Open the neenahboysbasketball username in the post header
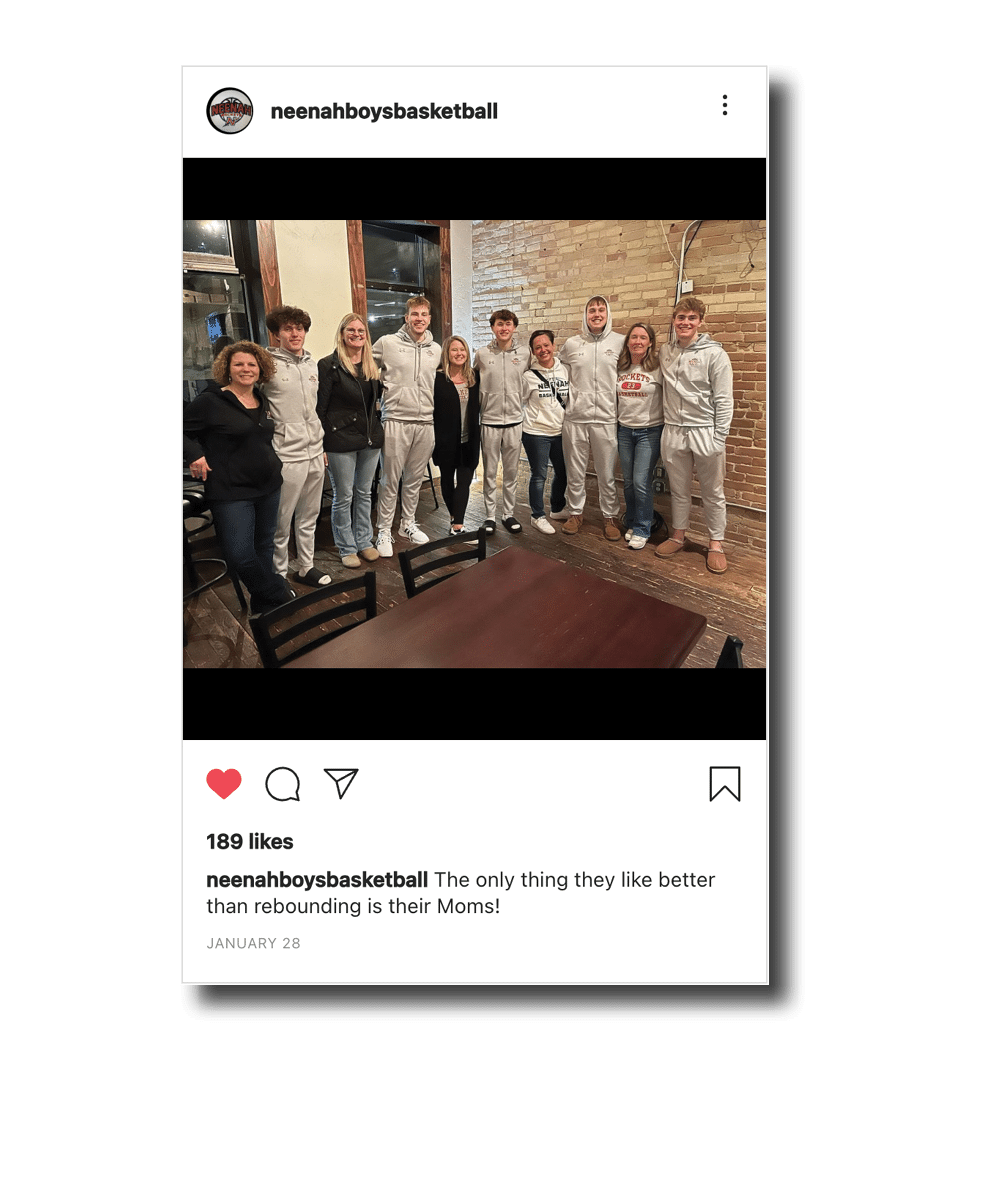Viewport: 996px width, 1177px height. pyautogui.click(x=384, y=111)
